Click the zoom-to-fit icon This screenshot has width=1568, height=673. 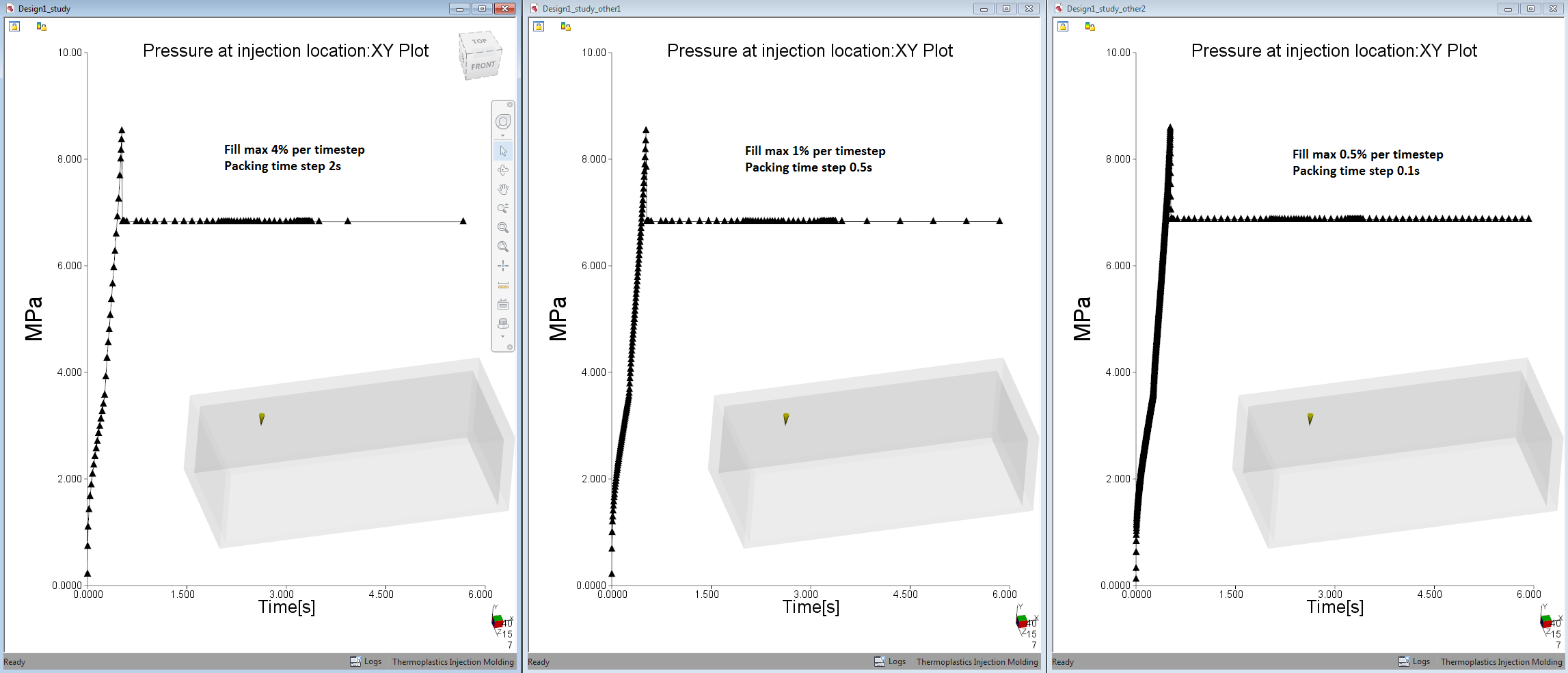[504, 246]
